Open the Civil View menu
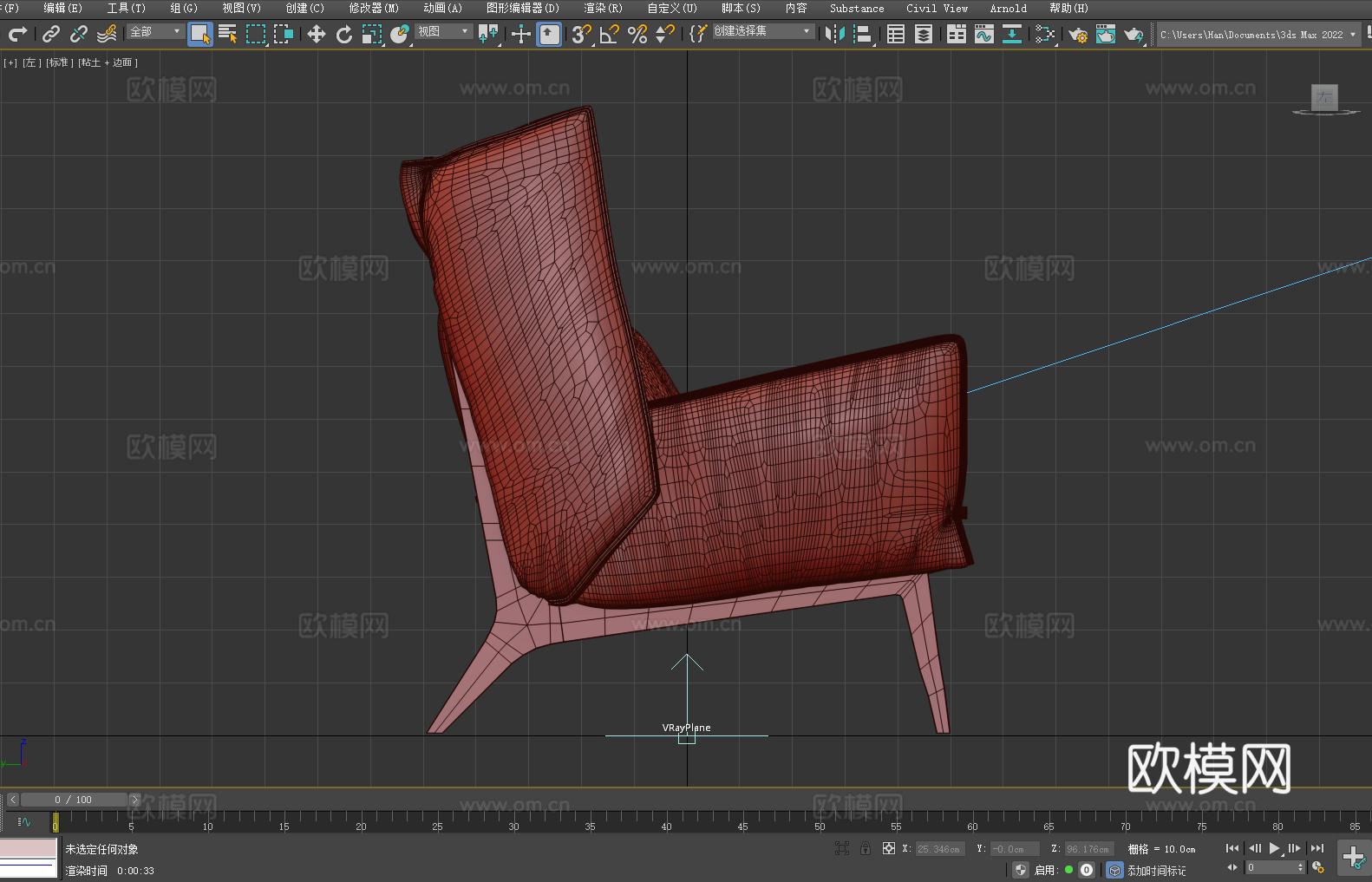The image size is (1372, 882). click(x=938, y=8)
